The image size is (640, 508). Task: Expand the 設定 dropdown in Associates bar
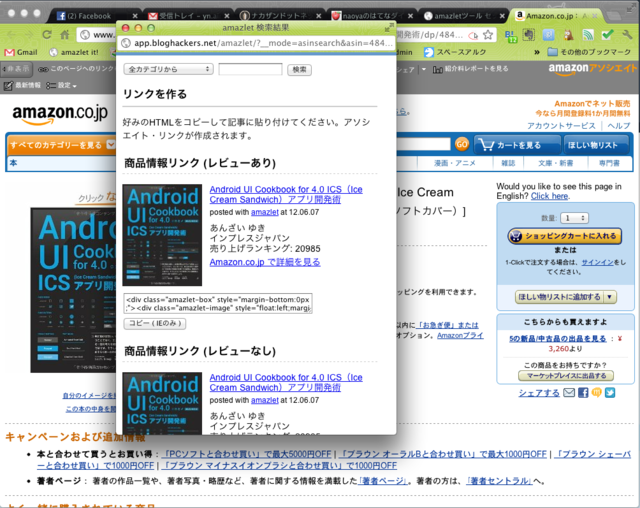(x=62, y=85)
